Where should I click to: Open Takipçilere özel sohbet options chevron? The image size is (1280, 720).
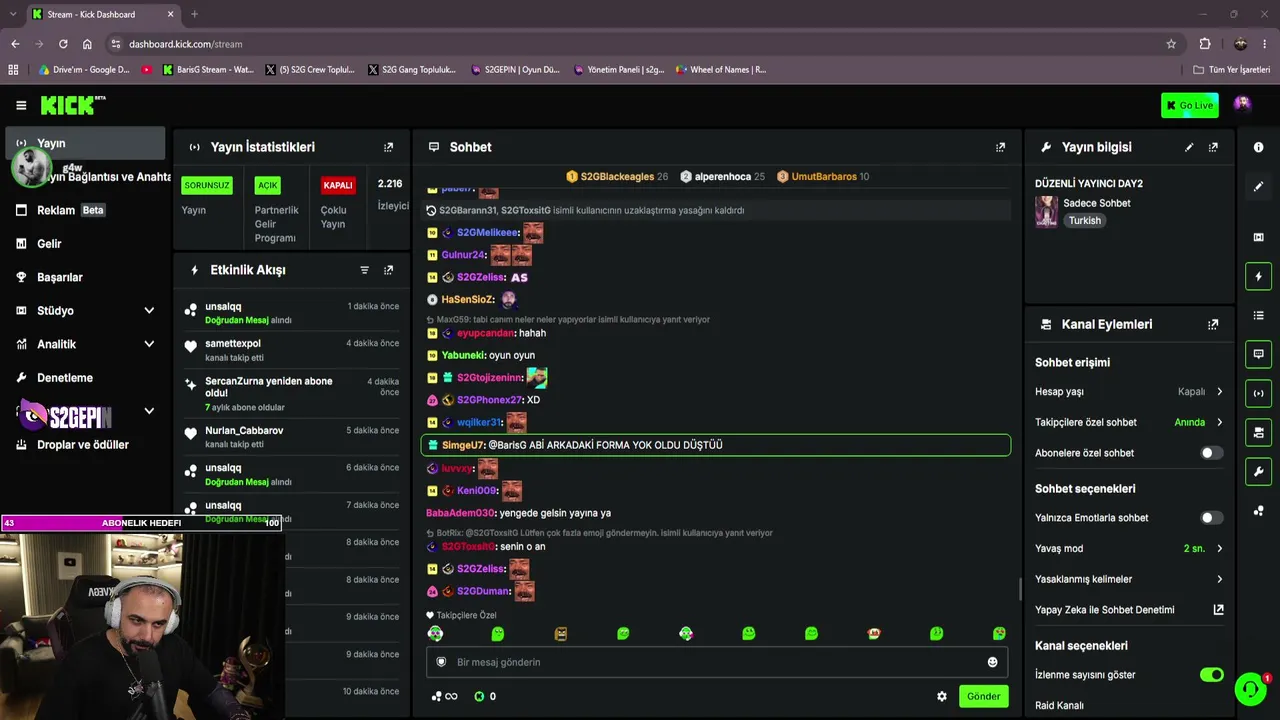tap(1219, 422)
